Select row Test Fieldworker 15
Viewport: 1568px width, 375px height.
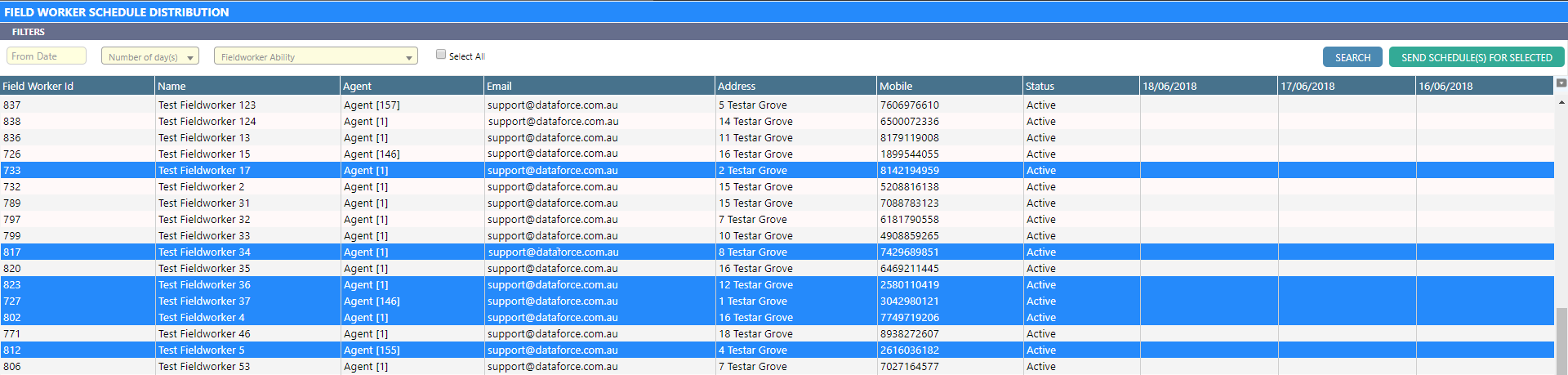777,154
